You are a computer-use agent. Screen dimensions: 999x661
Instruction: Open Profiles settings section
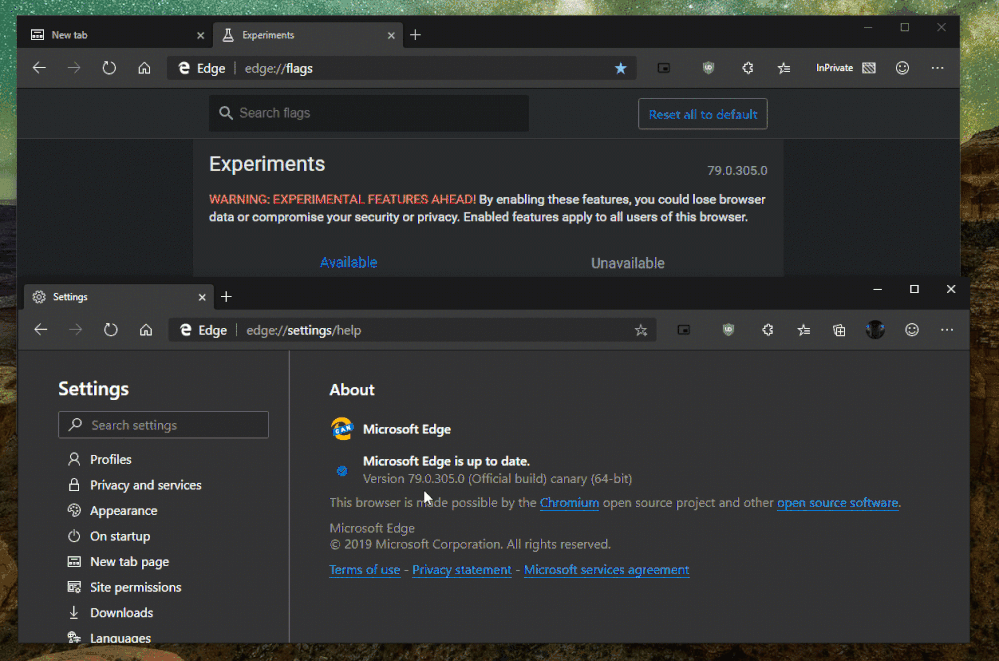click(99, 460)
